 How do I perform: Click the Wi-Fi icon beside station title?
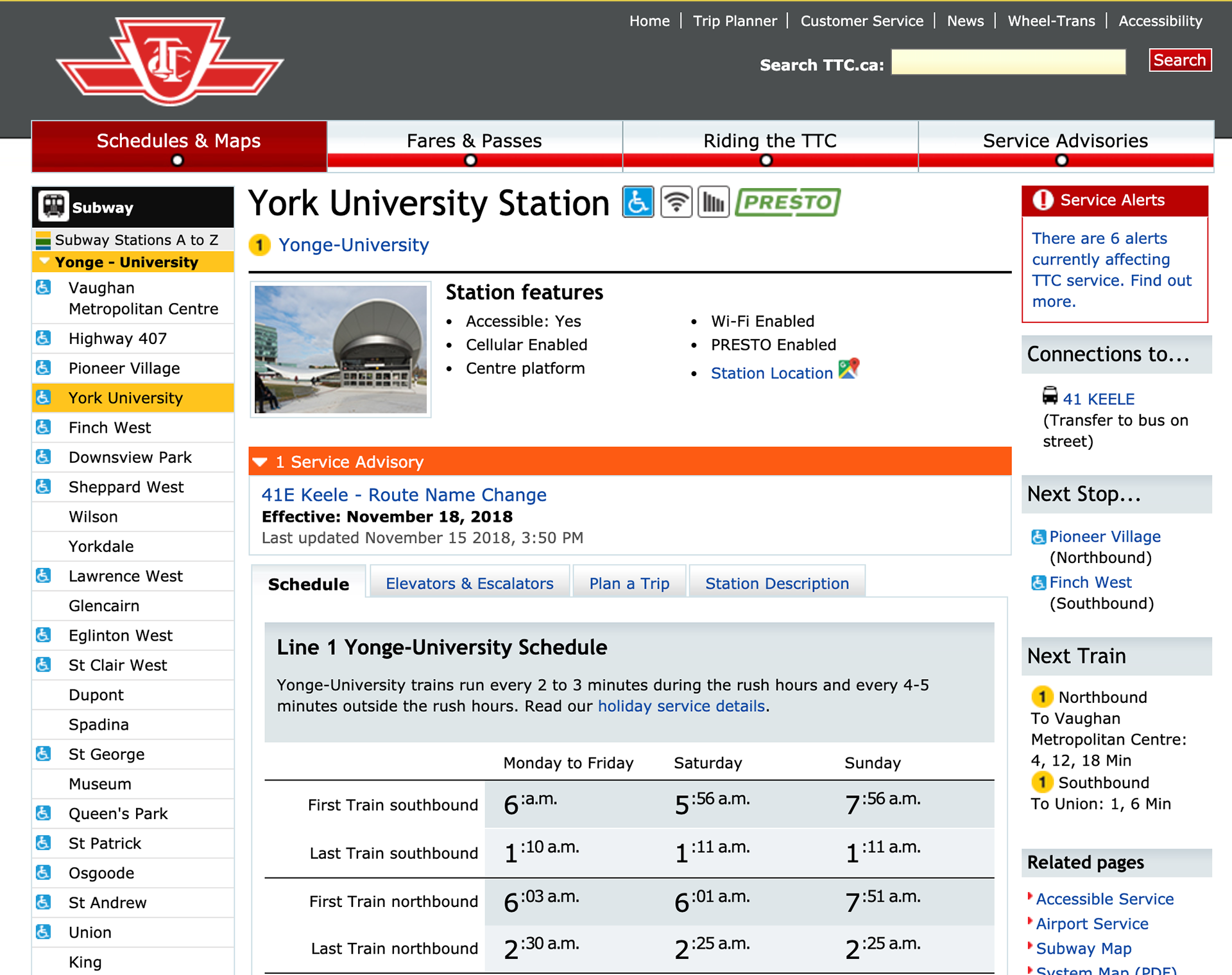tap(676, 203)
